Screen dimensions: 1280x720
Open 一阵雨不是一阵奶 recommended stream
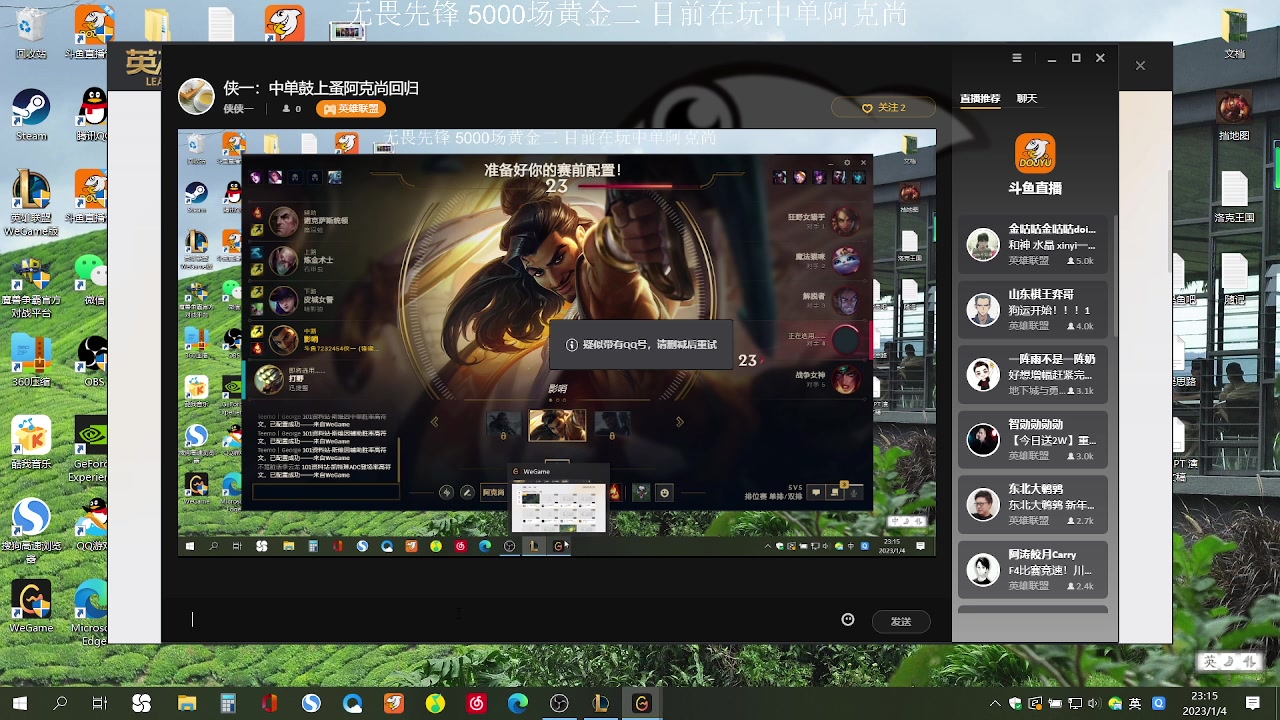1033,375
